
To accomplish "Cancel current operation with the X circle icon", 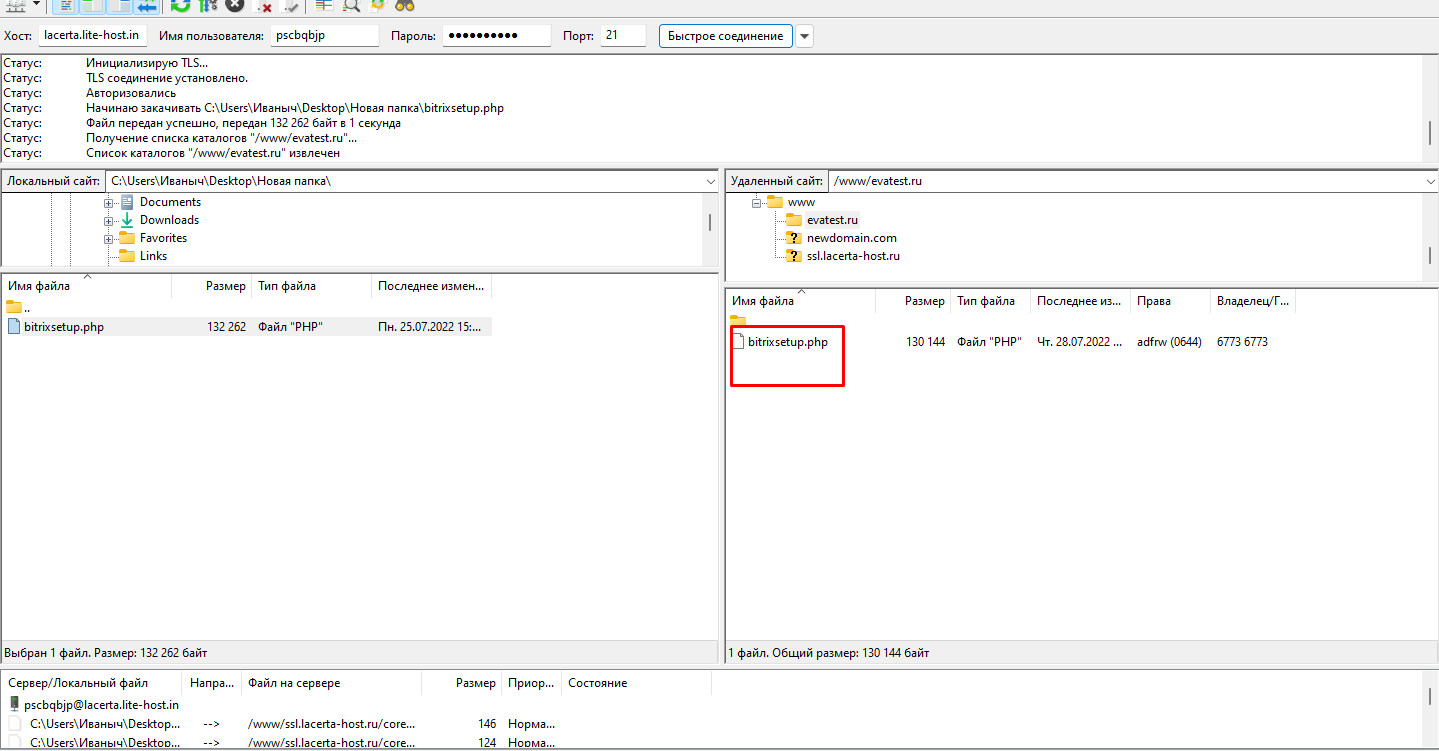I will (234, 5).
